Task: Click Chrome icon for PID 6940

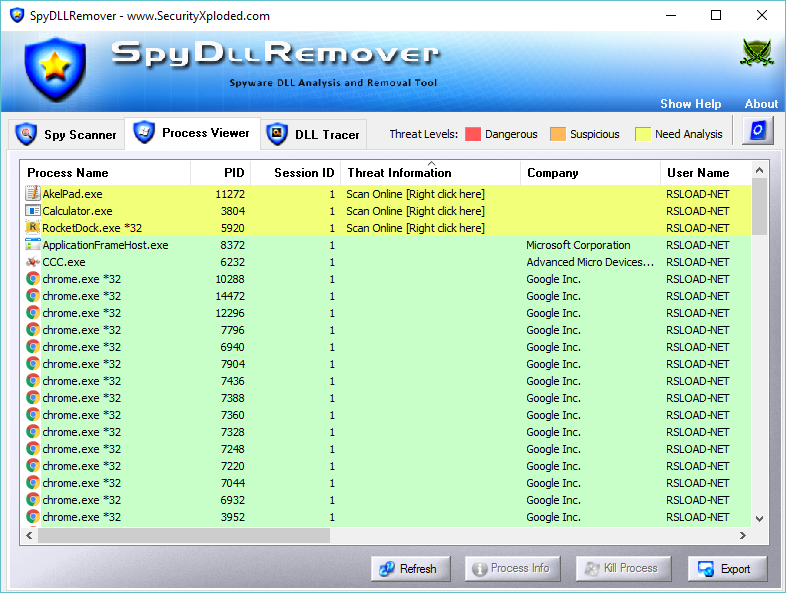Action: tap(33, 347)
